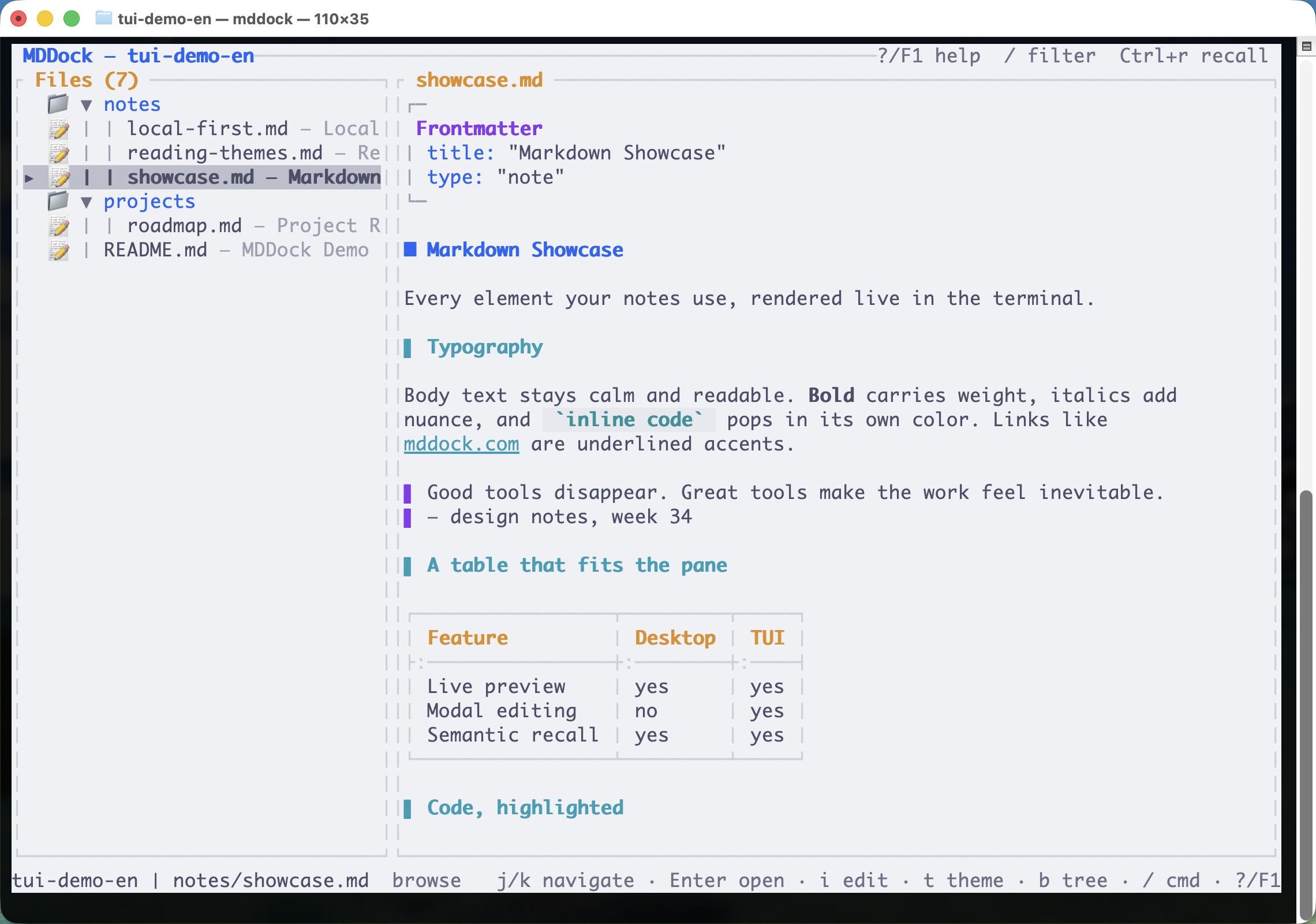The width and height of the screenshot is (1316, 924).
Task: Click the 'Code, highlighted' heading
Action: click(525, 808)
